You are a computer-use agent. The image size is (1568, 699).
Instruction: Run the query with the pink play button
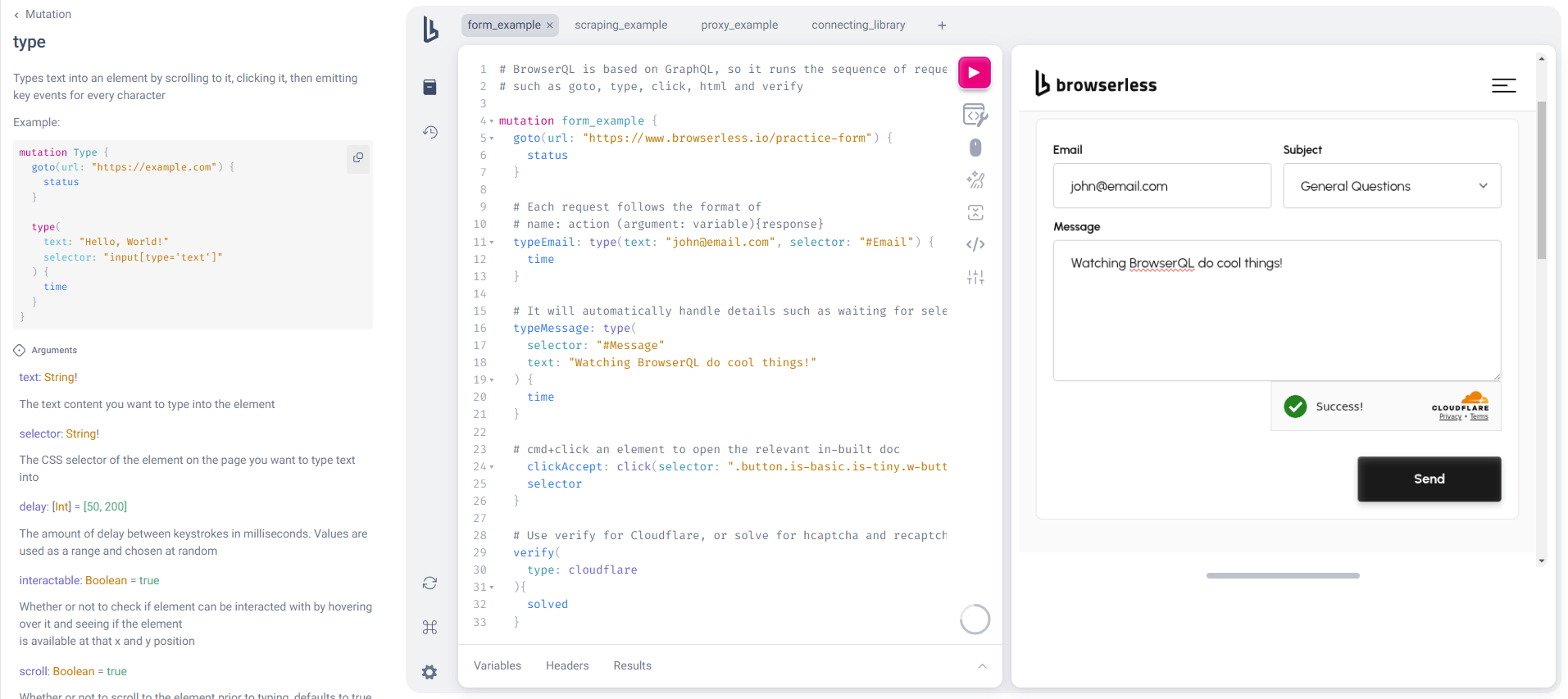974,72
